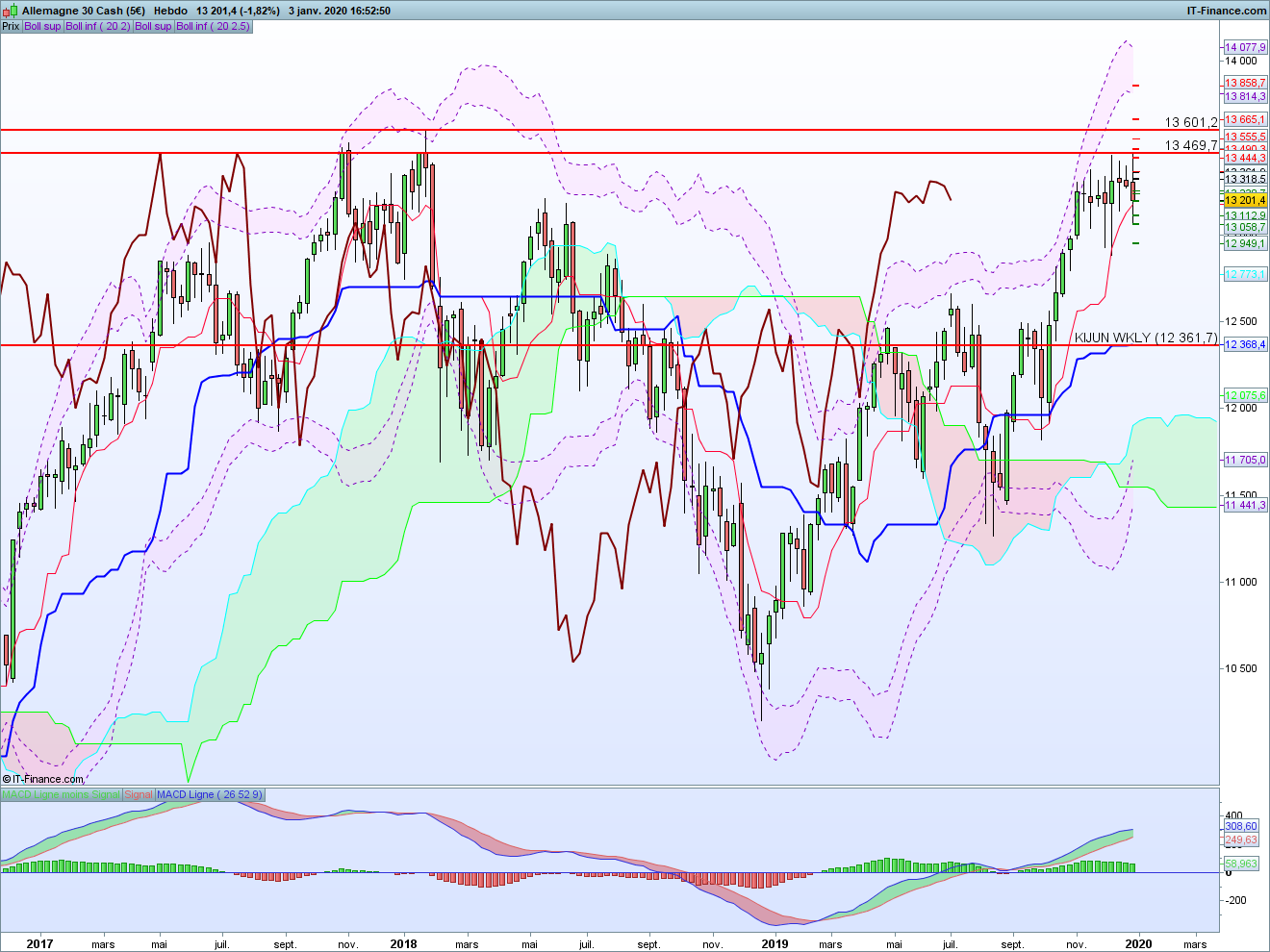1270x952 pixels.
Task: Click the 13 318,5 price tag
Action: (1245, 179)
